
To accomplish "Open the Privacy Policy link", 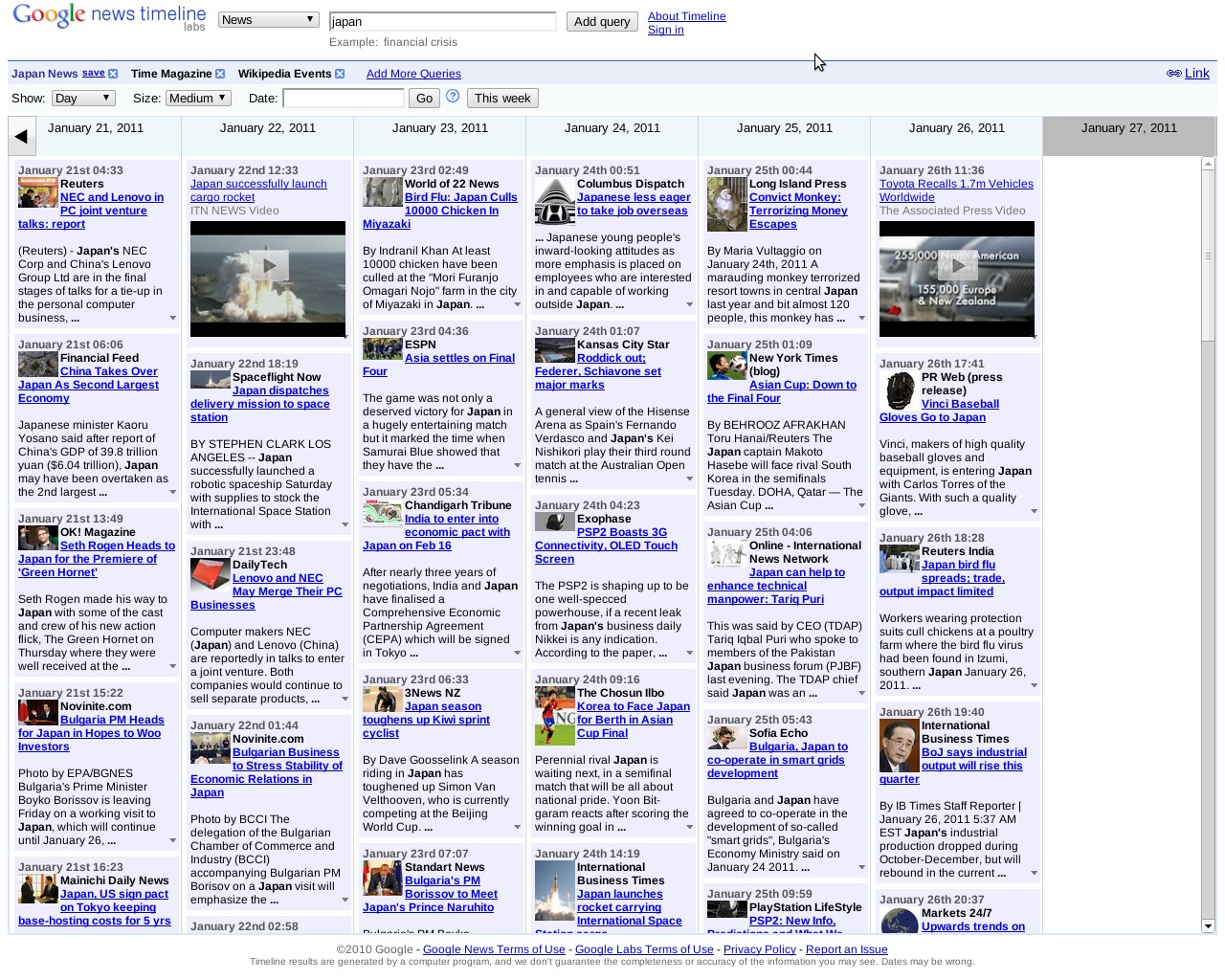I will point(760,949).
